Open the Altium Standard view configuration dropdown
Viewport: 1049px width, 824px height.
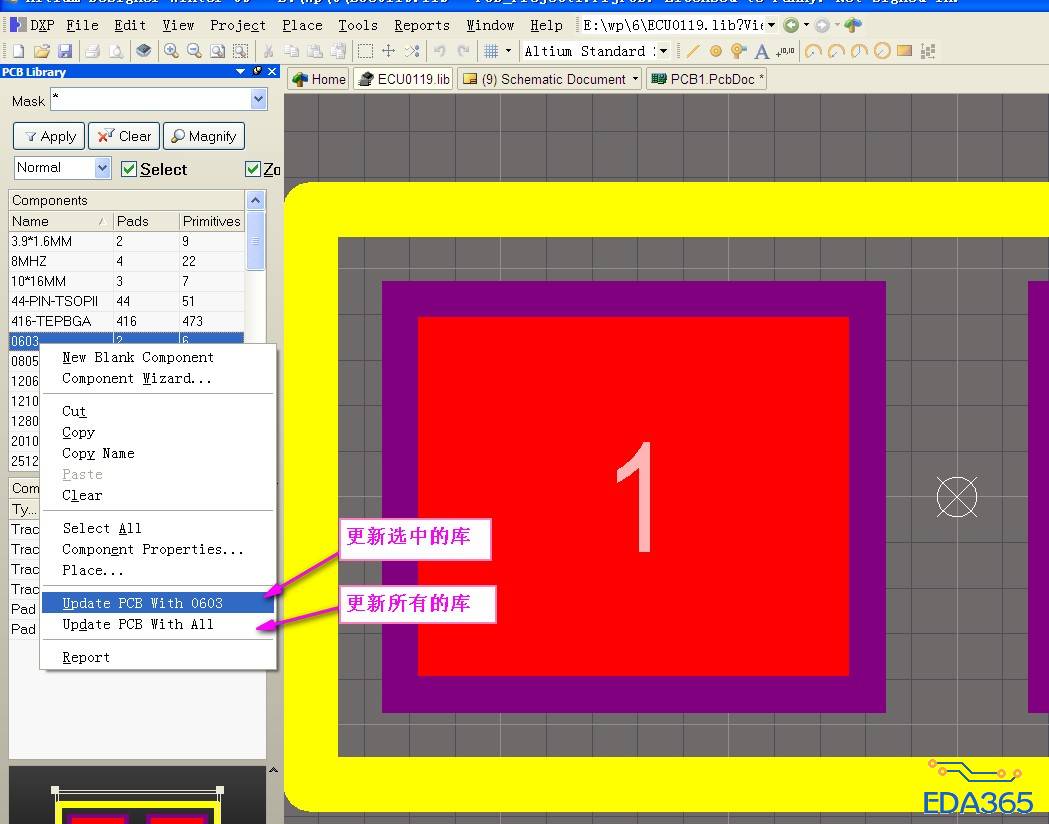[663, 51]
